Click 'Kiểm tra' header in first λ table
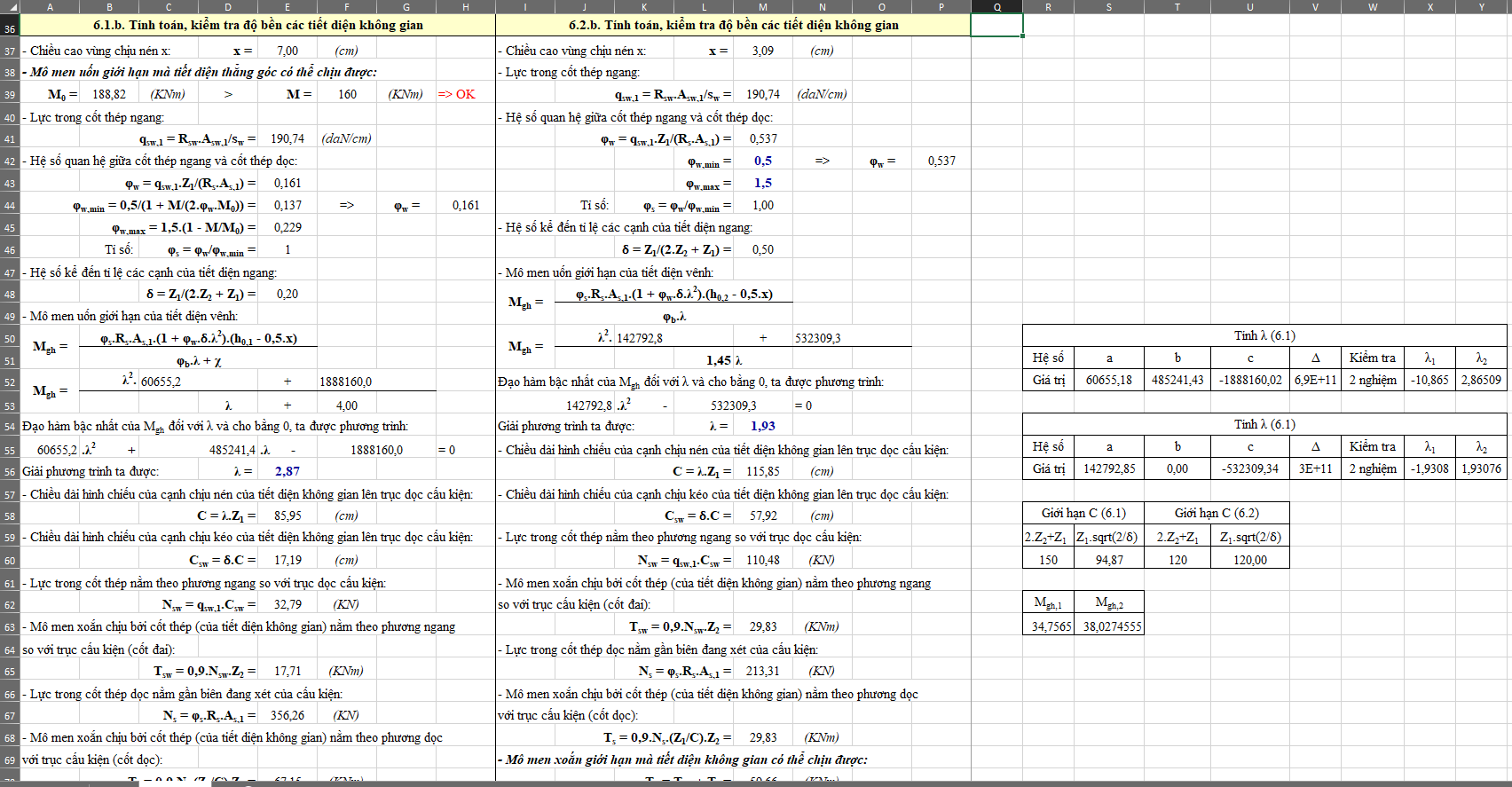1512x787 pixels. coord(1373,358)
